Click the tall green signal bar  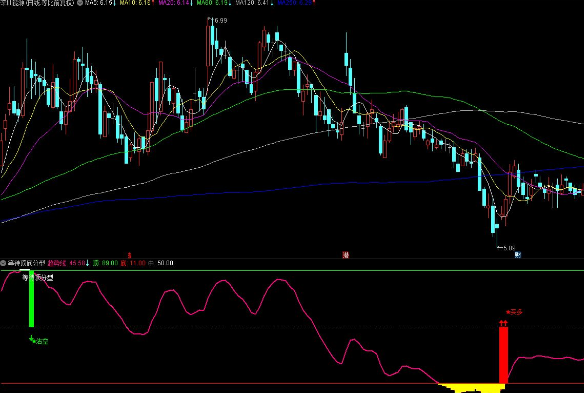click(31, 298)
